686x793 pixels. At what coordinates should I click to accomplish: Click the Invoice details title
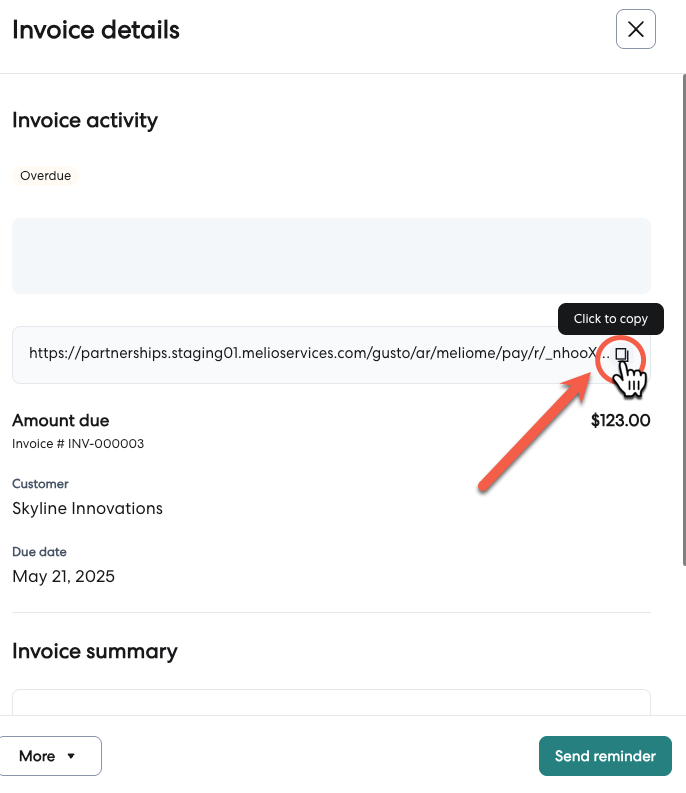[96, 30]
